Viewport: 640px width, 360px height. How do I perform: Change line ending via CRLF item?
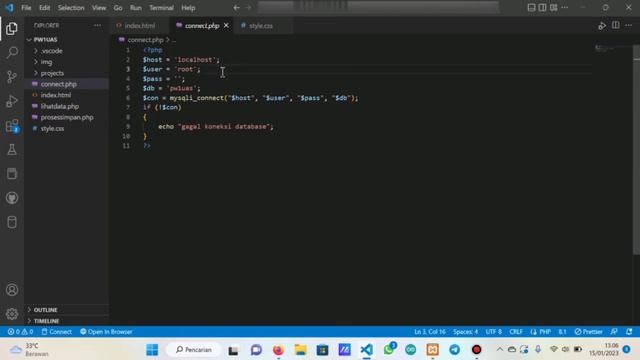[516, 332]
